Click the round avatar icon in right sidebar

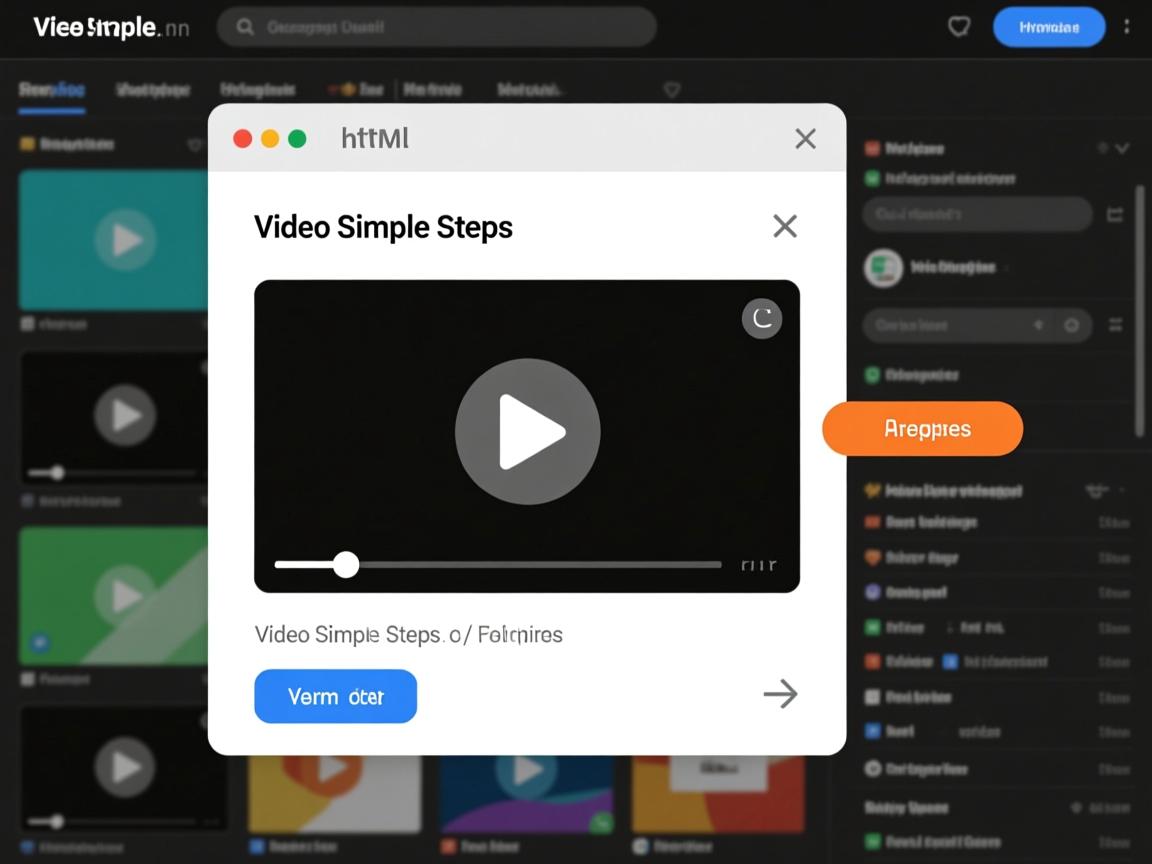(x=883, y=268)
